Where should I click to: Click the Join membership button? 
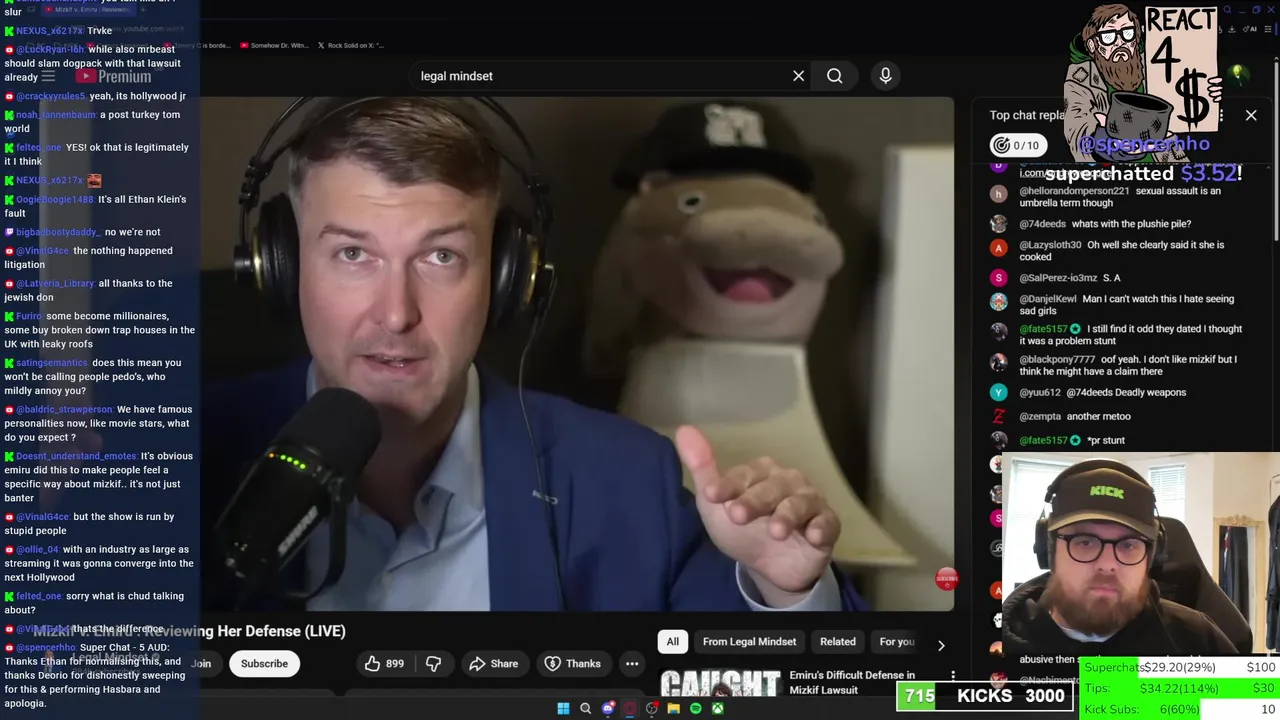pos(202,663)
